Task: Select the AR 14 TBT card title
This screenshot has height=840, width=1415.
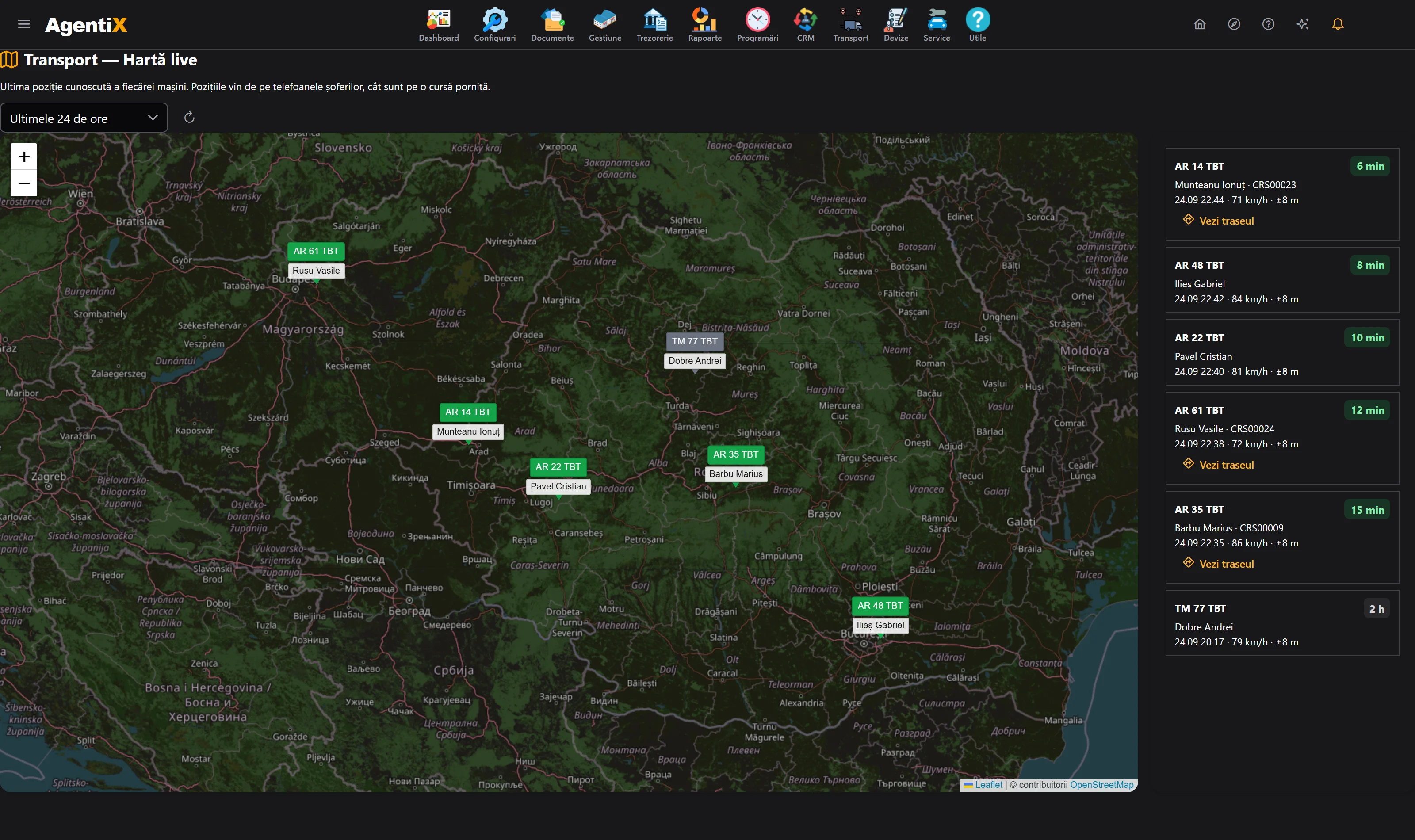Action: tap(1199, 166)
